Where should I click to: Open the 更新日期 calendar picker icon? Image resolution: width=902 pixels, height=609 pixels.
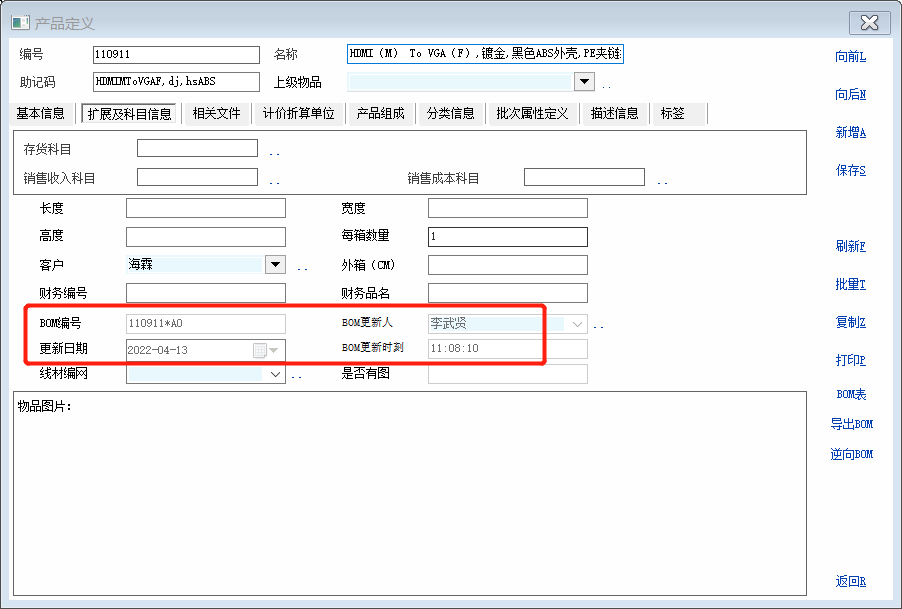[261, 350]
